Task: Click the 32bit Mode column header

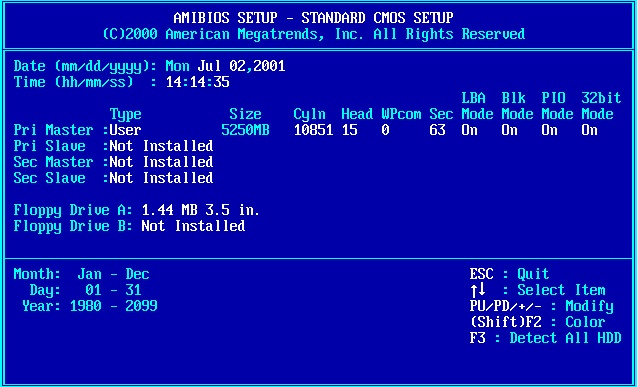Action: pos(601,106)
